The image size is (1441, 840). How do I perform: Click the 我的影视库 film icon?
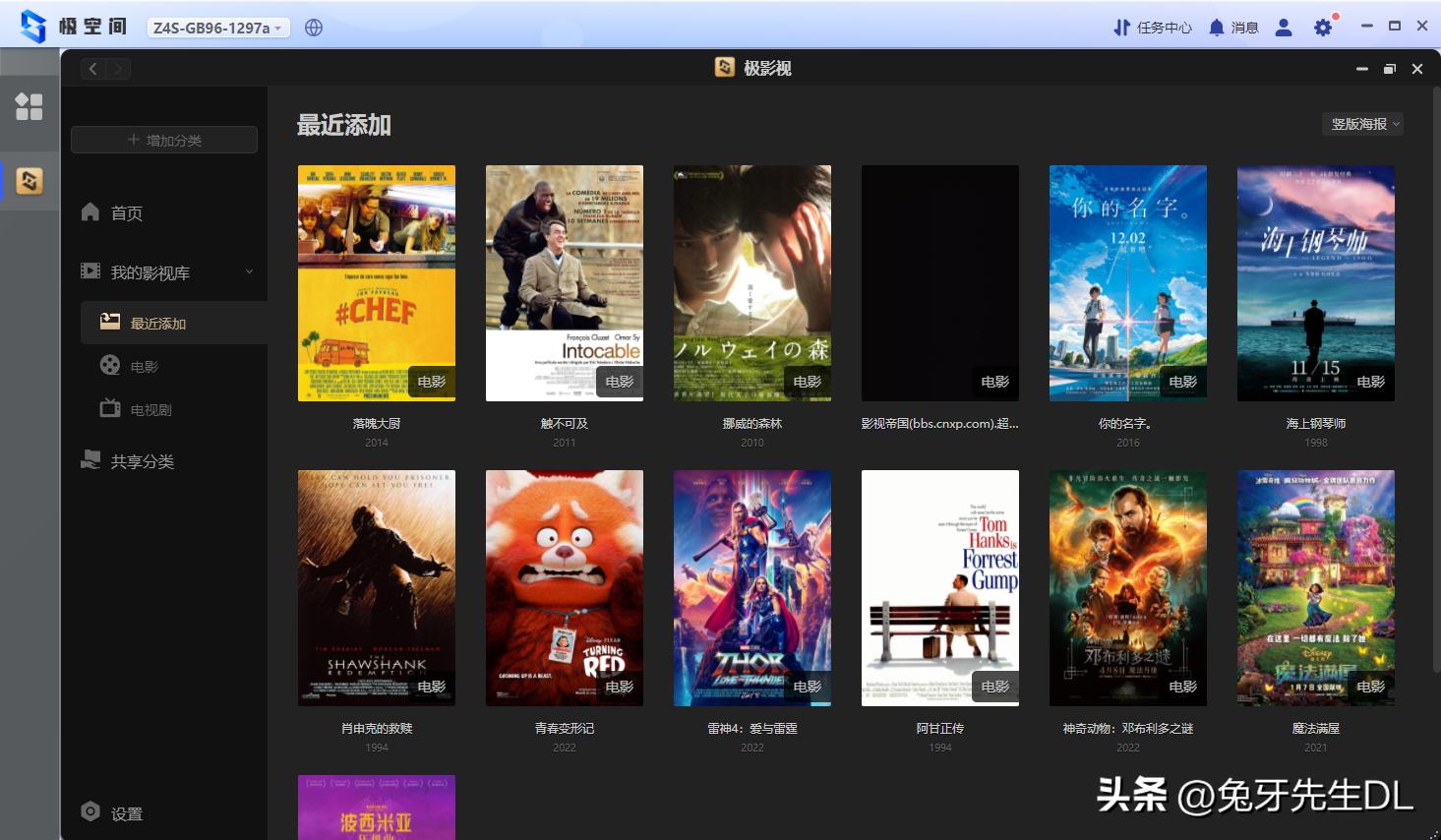coord(90,271)
